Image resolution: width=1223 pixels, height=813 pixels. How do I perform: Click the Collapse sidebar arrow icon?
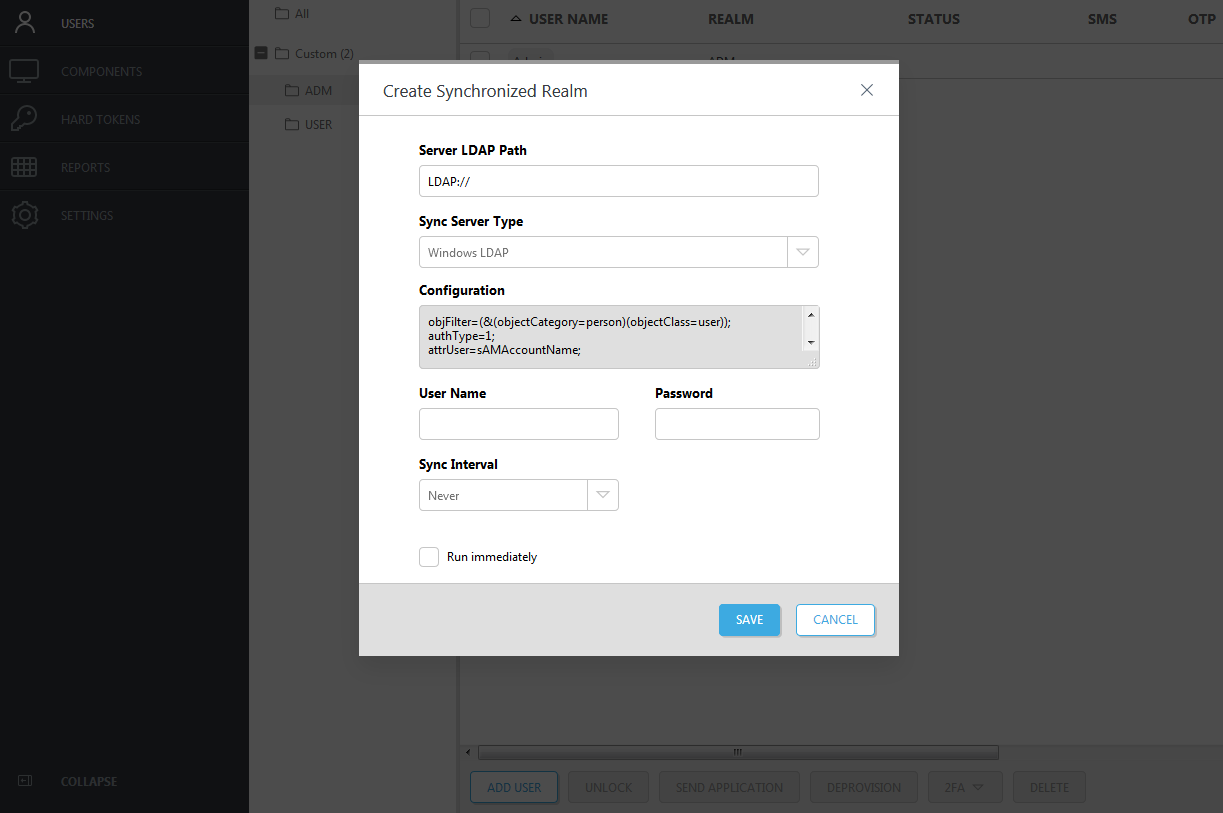(25, 781)
